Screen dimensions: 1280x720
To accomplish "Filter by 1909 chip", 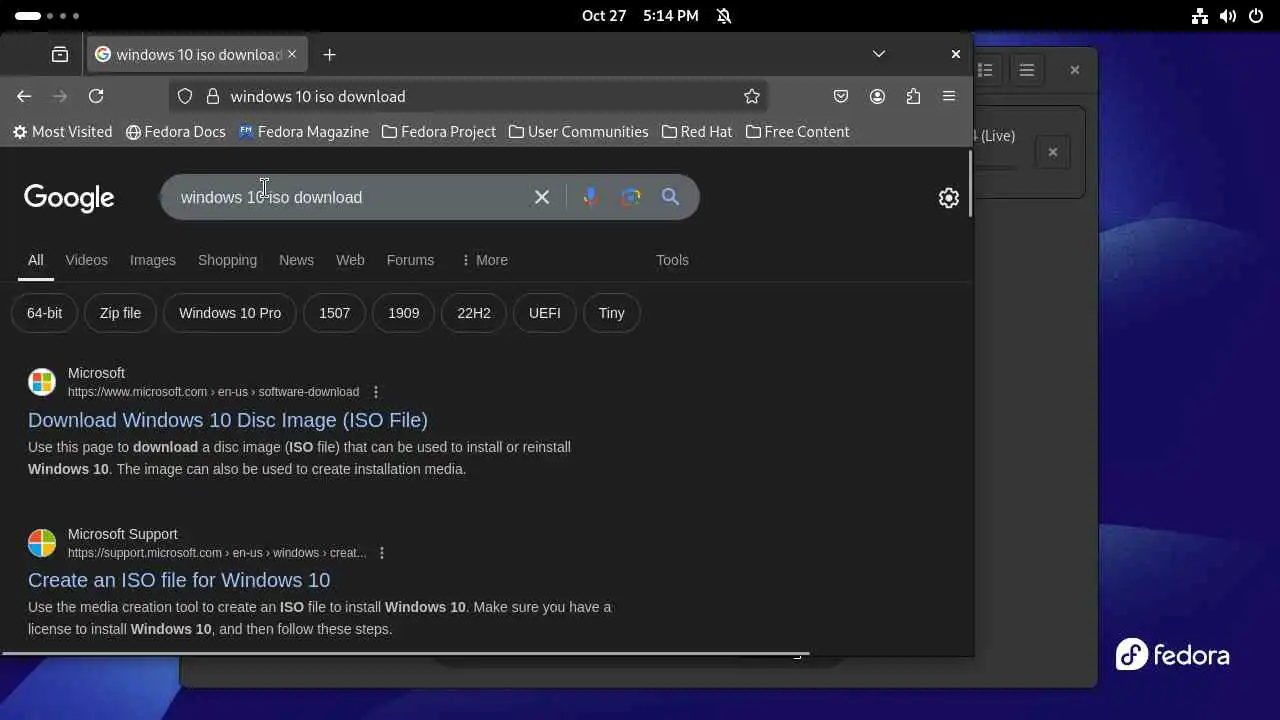I will click(x=403, y=313).
